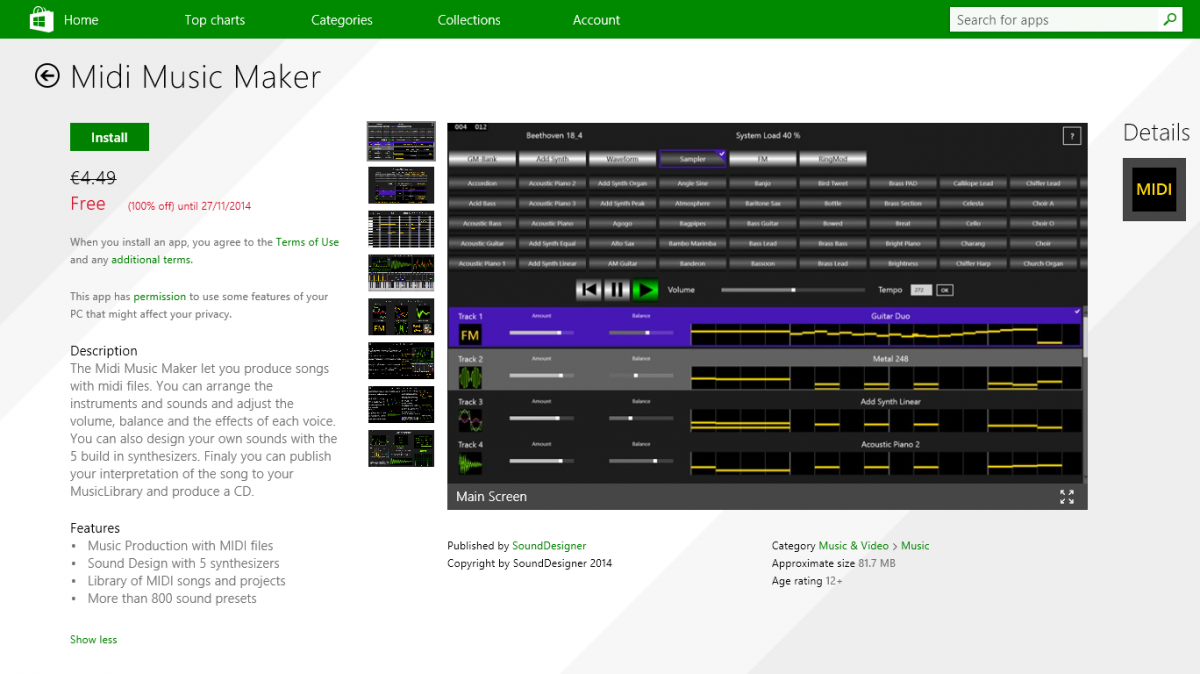Select the eighth screenshot thumbnail
The image size is (1200, 674).
pyautogui.click(x=401, y=449)
